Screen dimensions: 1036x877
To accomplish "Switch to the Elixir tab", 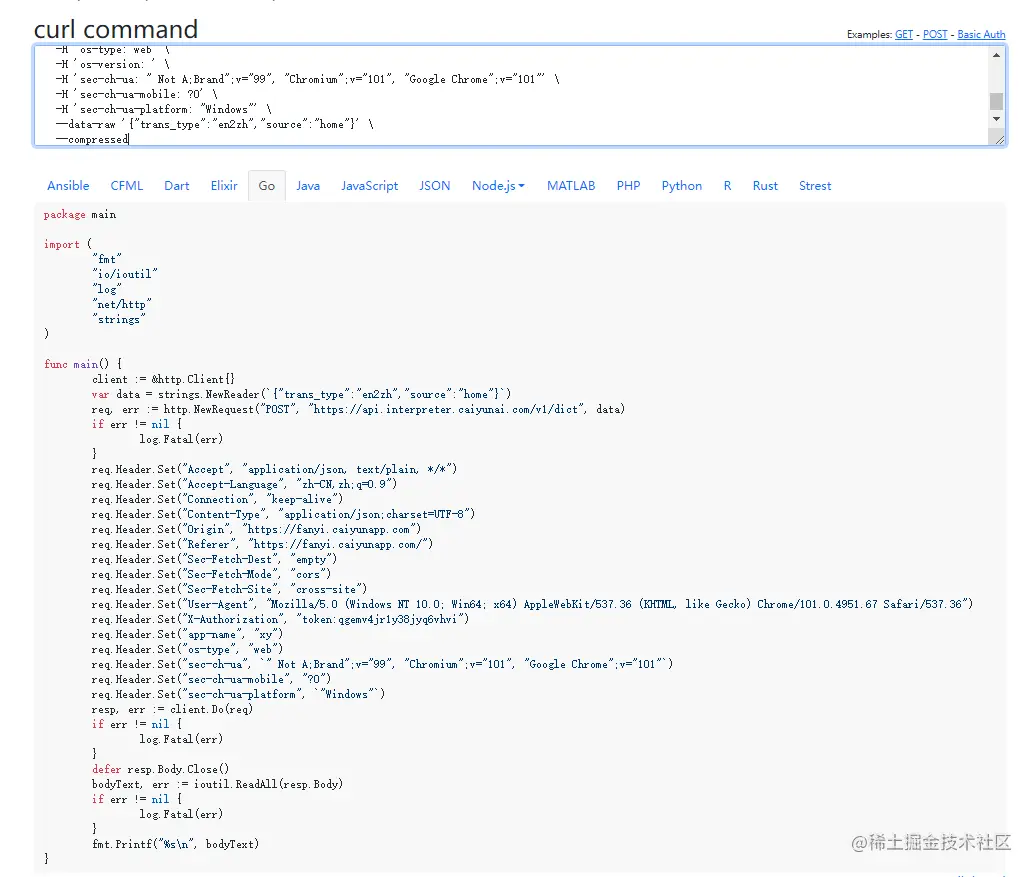I will [224, 186].
